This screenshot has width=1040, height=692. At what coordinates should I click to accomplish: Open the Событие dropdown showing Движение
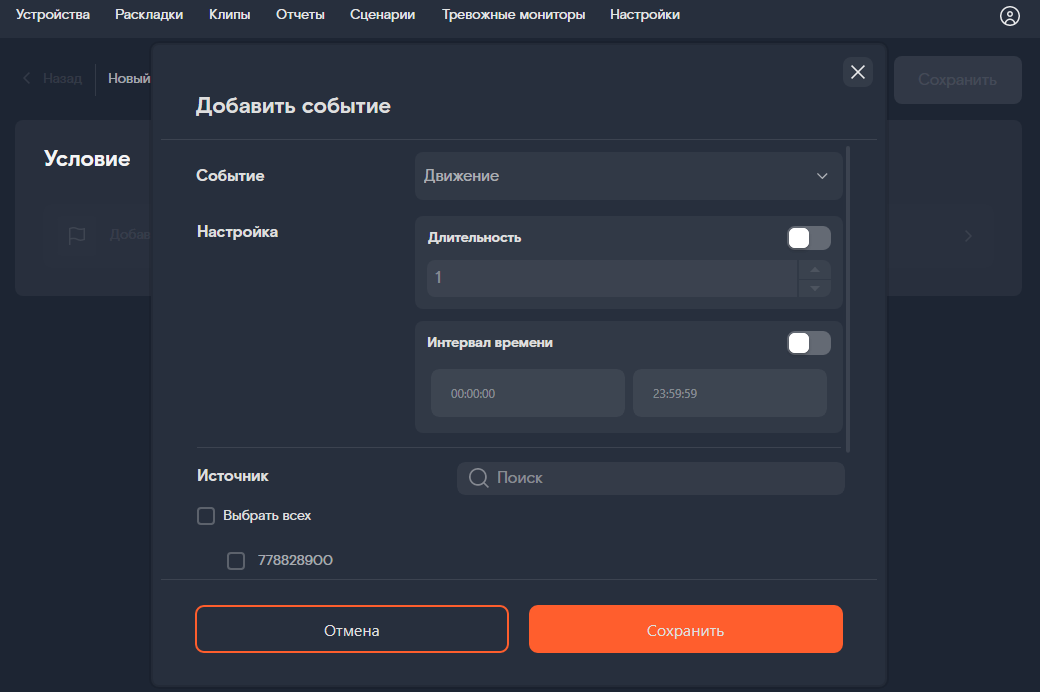tap(628, 175)
